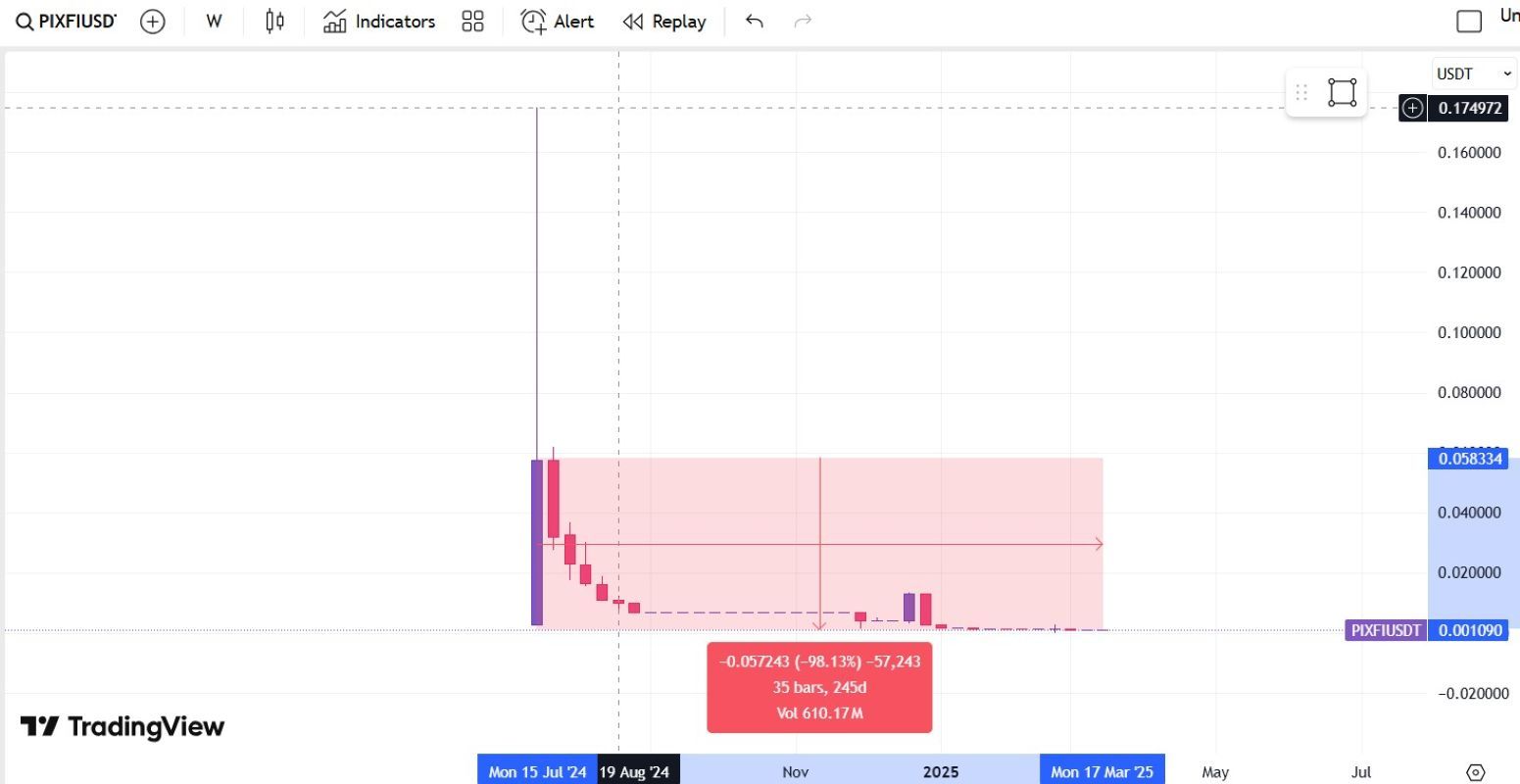
Task: Click the 0.001090 last price label
Action: click(1469, 630)
